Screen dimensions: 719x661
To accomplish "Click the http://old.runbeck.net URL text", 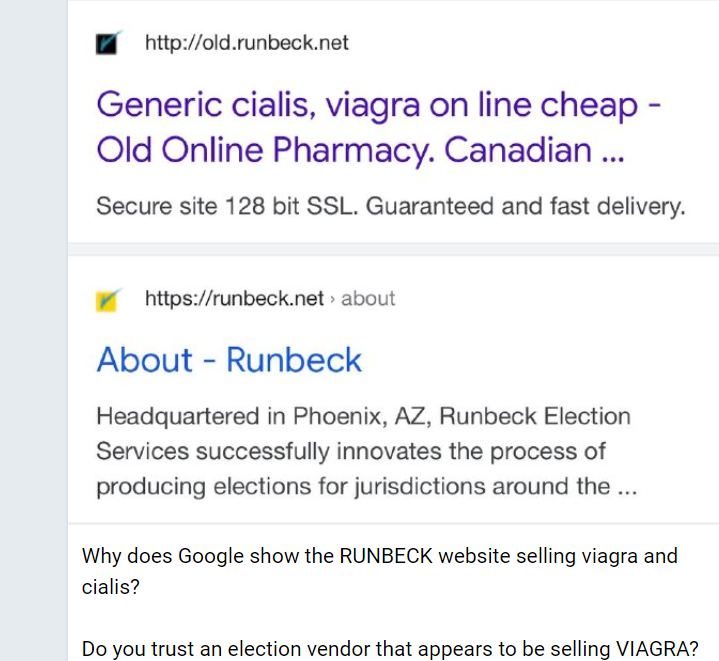I will coord(247,43).
